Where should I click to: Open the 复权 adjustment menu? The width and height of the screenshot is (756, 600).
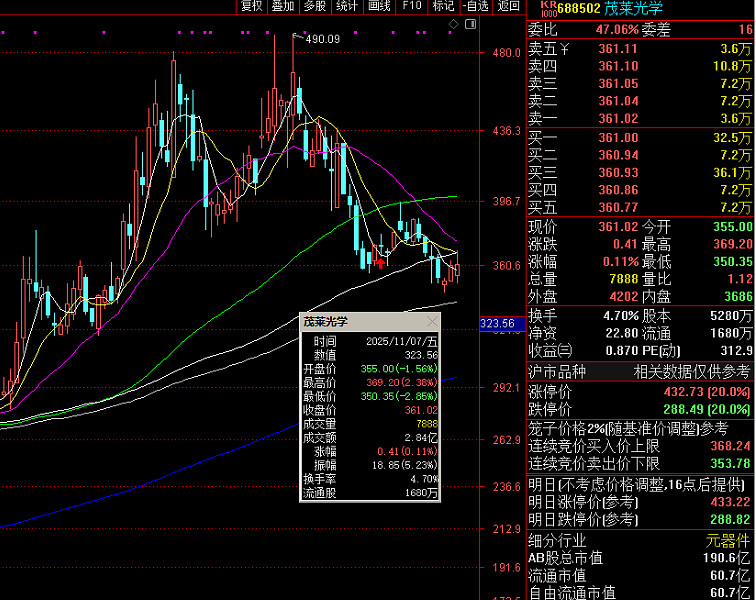point(252,6)
